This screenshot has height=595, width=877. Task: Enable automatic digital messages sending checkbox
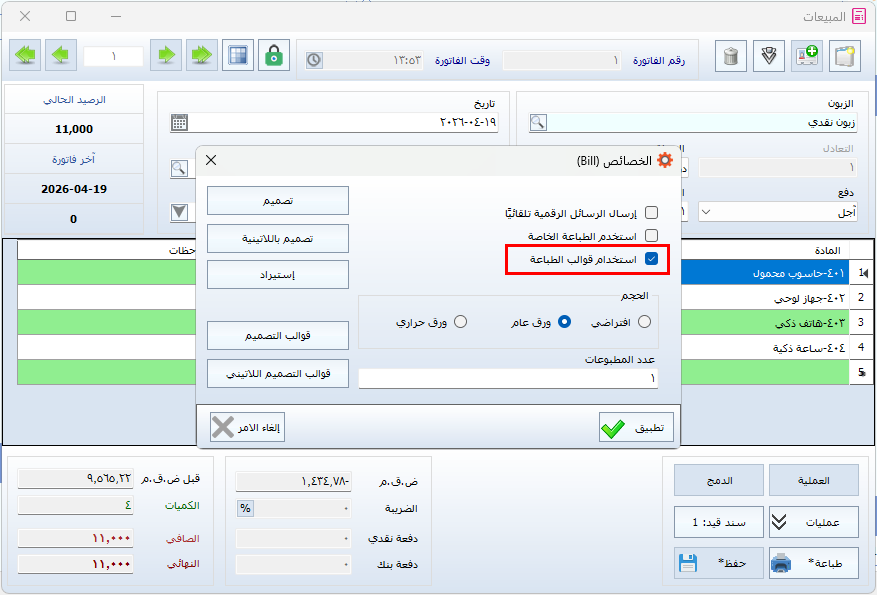pos(651,213)
